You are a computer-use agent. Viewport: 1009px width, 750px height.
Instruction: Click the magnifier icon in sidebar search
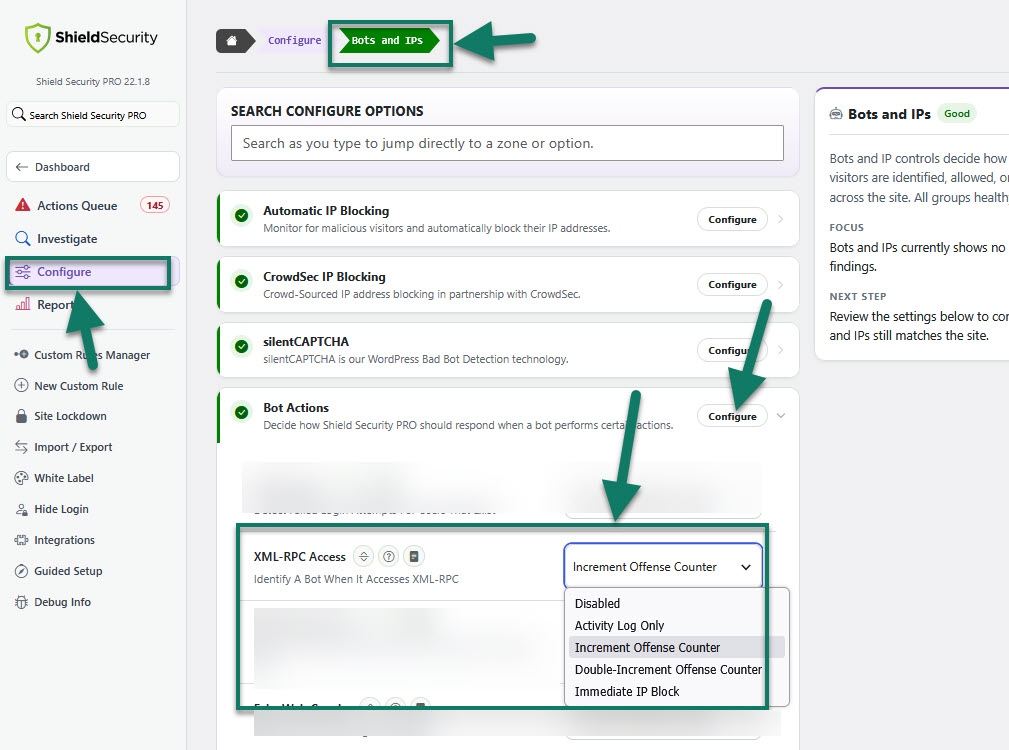tap(19, 114)
